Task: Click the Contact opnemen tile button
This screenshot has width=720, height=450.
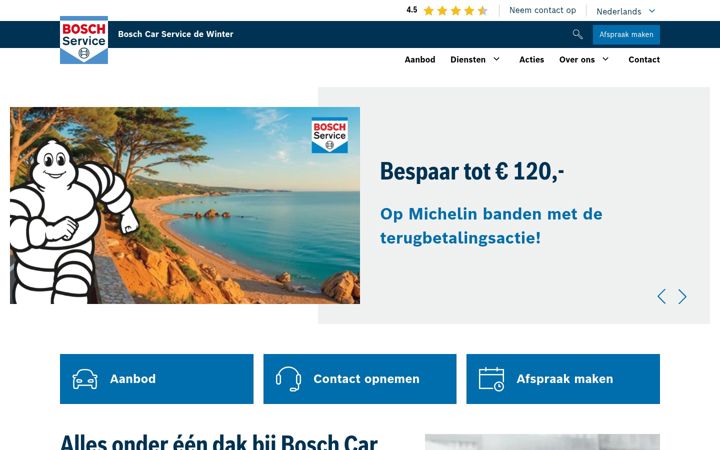Action: (x=360, y=379)
